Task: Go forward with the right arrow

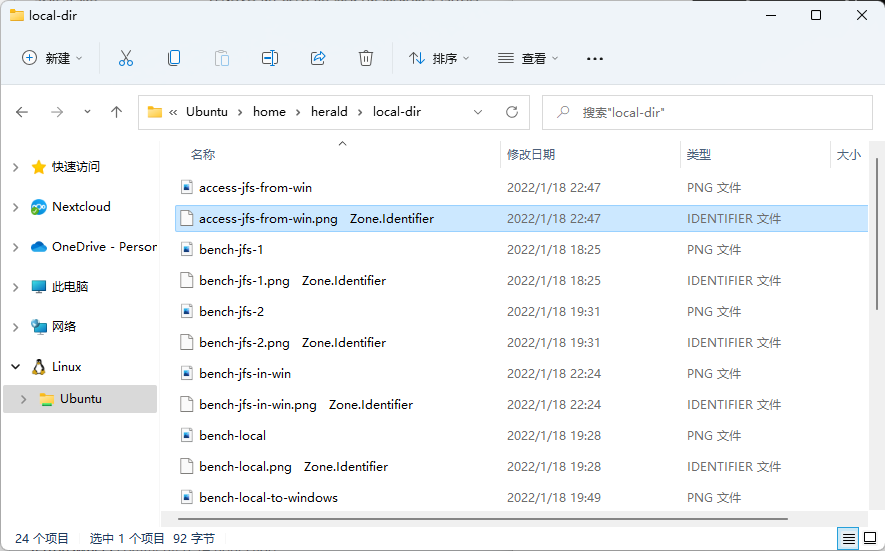Action: pos(57,112)
